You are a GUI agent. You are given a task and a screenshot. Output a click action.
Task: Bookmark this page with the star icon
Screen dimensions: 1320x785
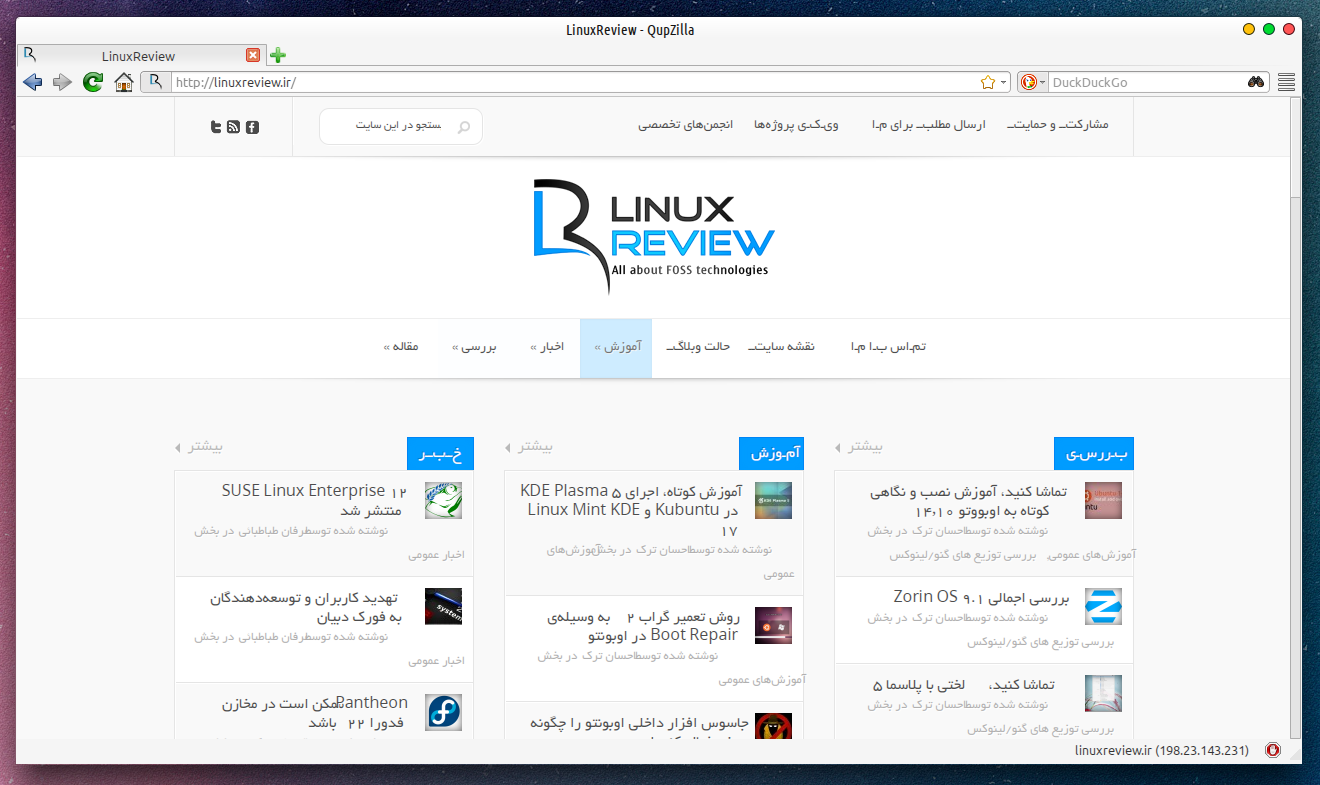(x=988, y=82)
